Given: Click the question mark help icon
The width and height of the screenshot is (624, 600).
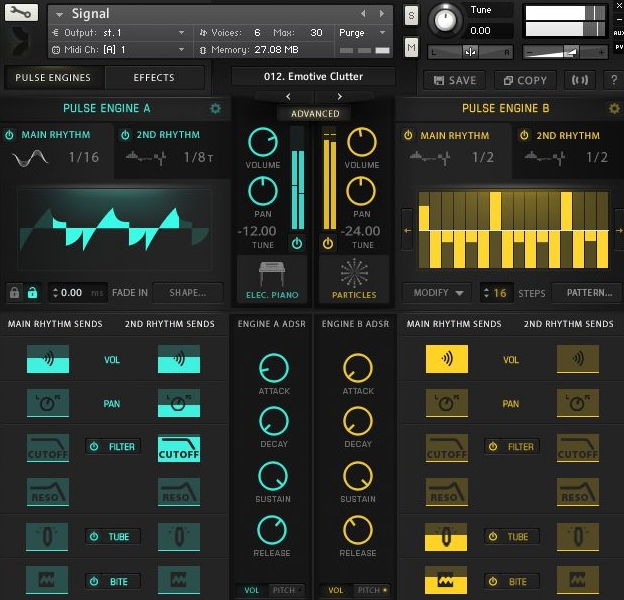Looking at the screenshot, I should coord(612,80).
